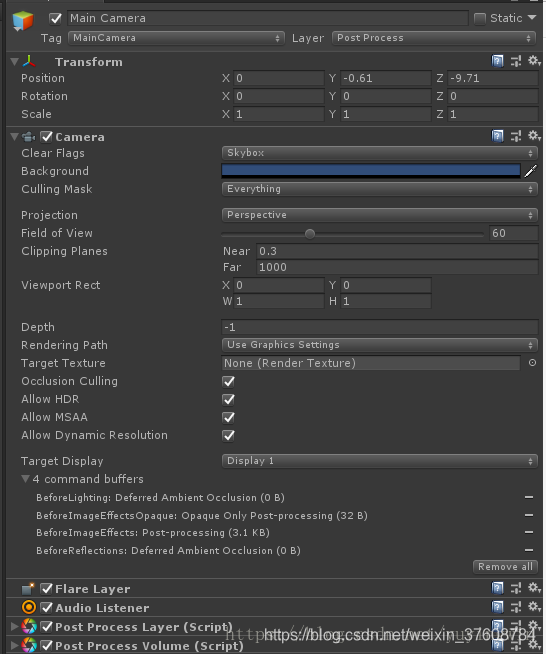Open Camera preset selector icon

516,136
